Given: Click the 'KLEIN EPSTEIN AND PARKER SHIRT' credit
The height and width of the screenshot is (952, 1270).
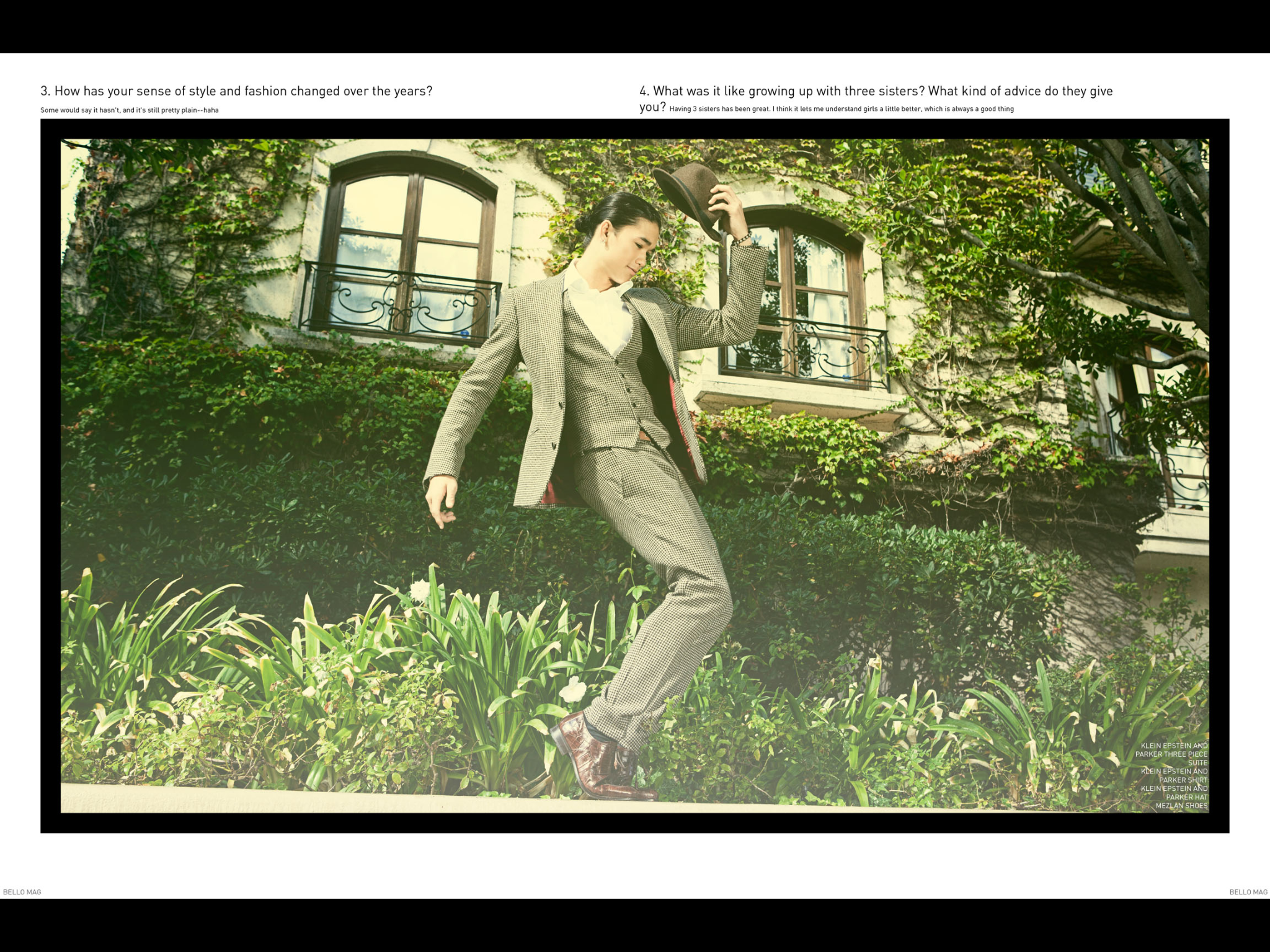Looking at the screenshot, I should coord(1174,776).
